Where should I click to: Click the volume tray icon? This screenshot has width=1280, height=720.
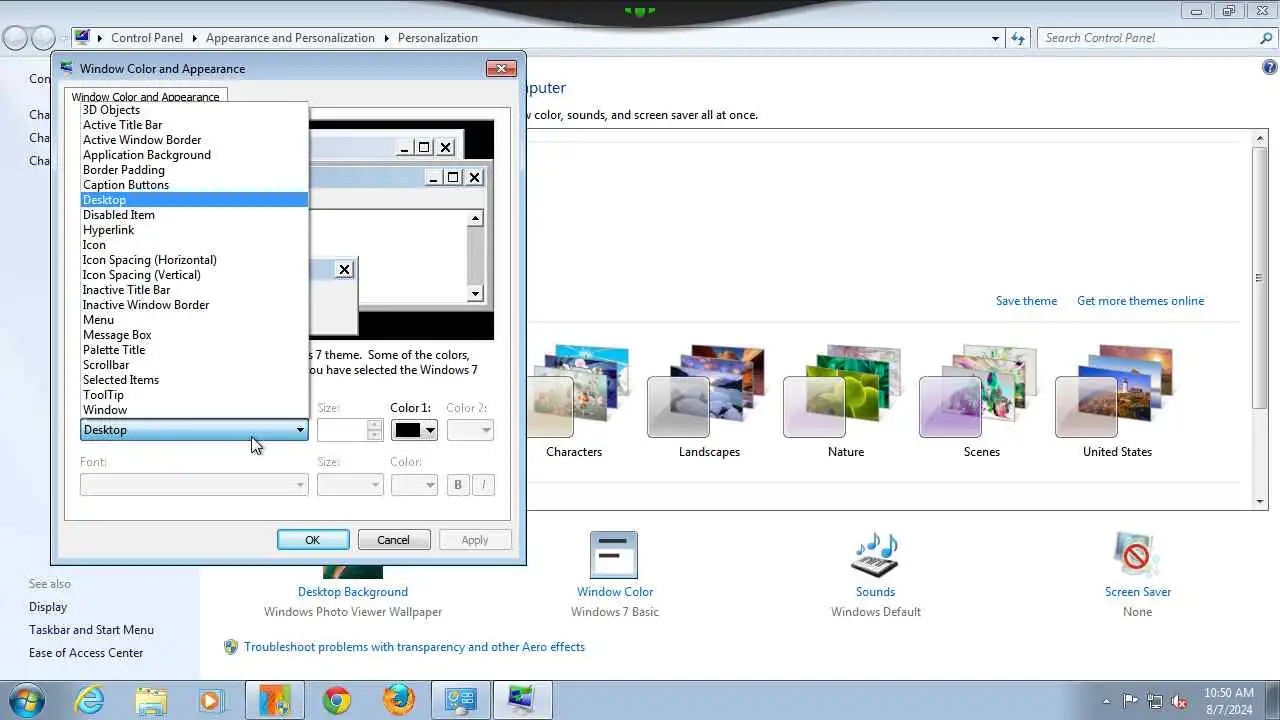(x=1180, y=701)
